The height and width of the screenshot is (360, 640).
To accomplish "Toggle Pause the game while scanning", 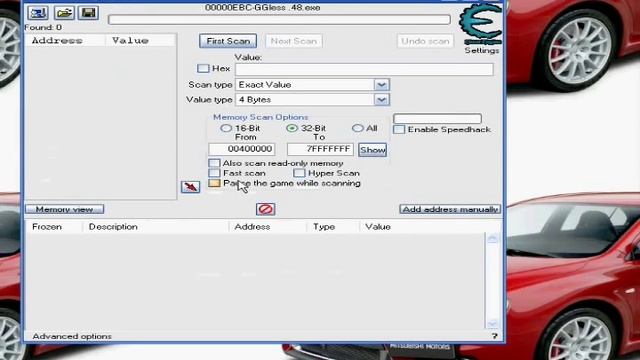I will click(214, 183).
